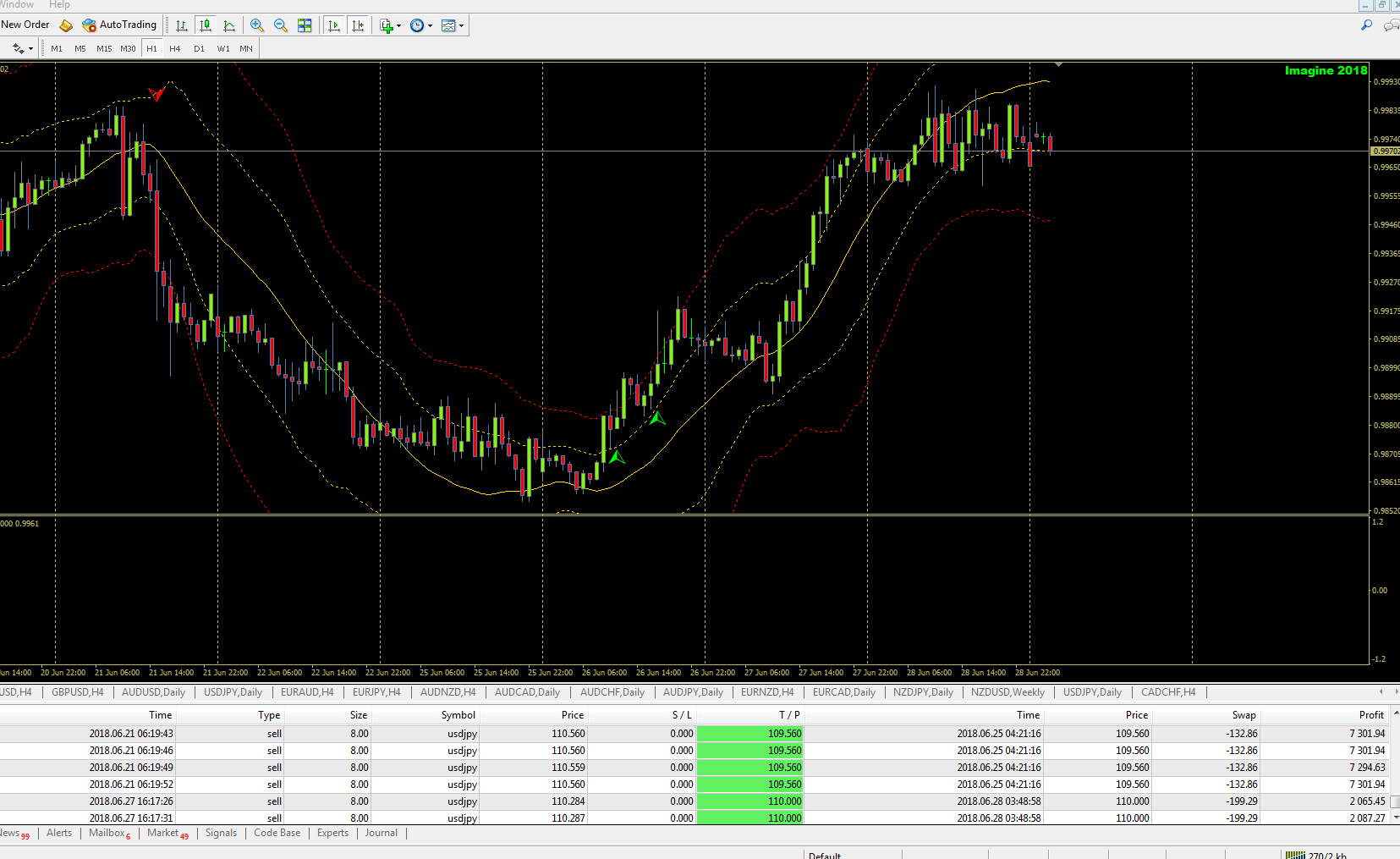Open search with the magnifier icon

tap(1366, 25)
